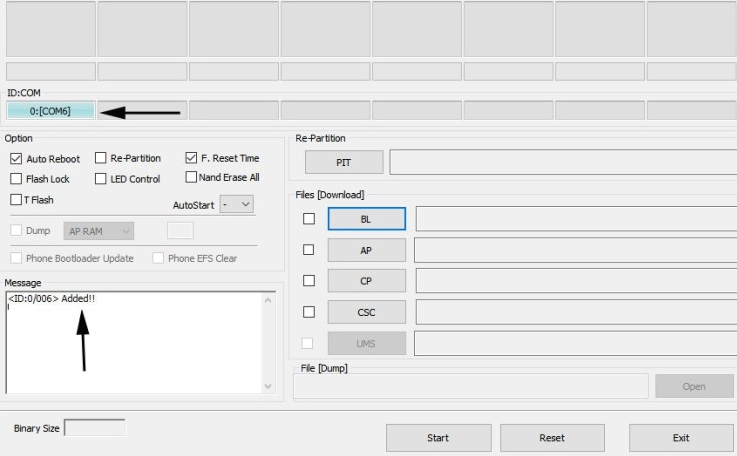
Task: Click the Exit button
Action: (x=681, y=438)
